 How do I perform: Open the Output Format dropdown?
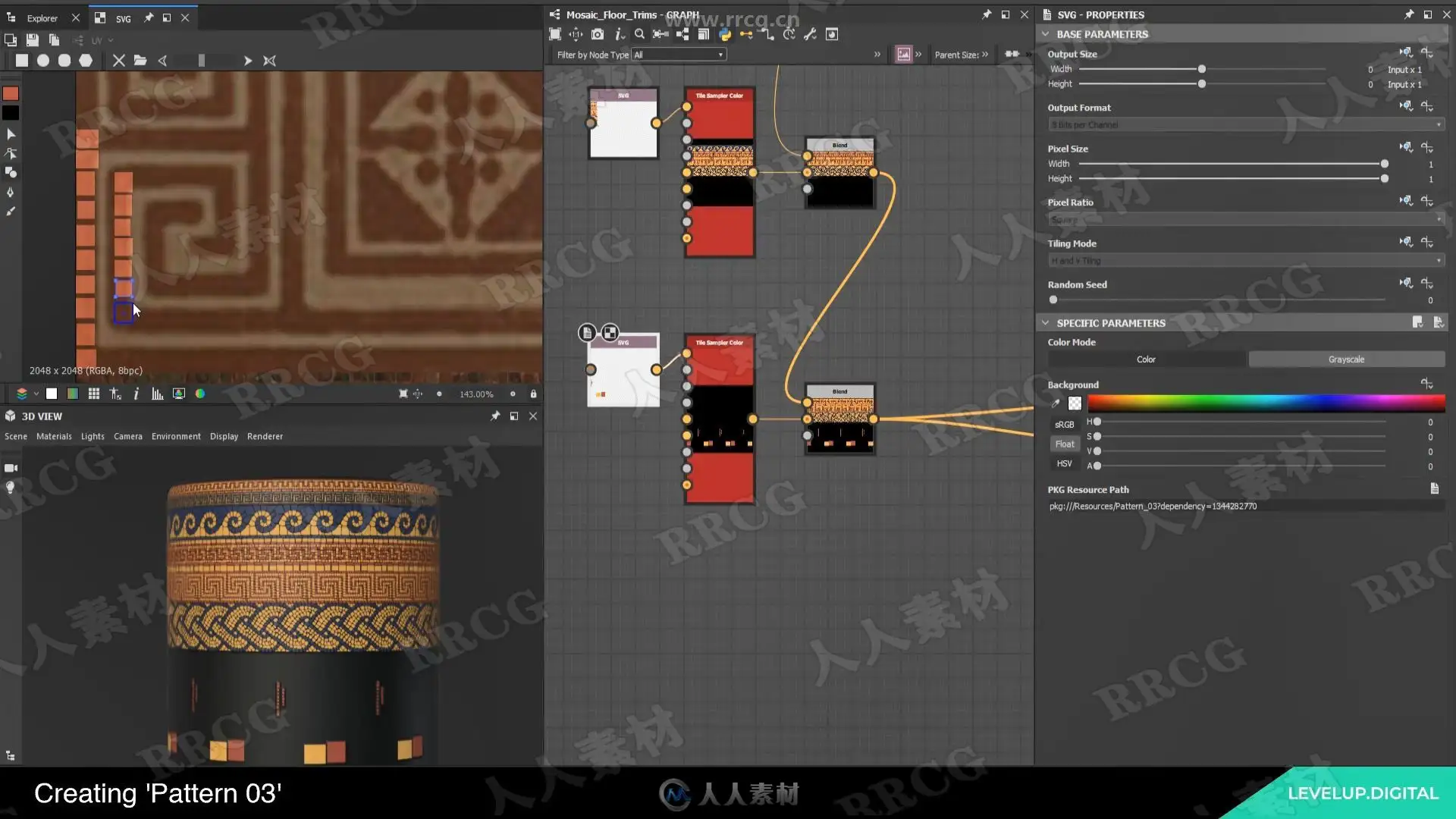(x=1246, y=124)
